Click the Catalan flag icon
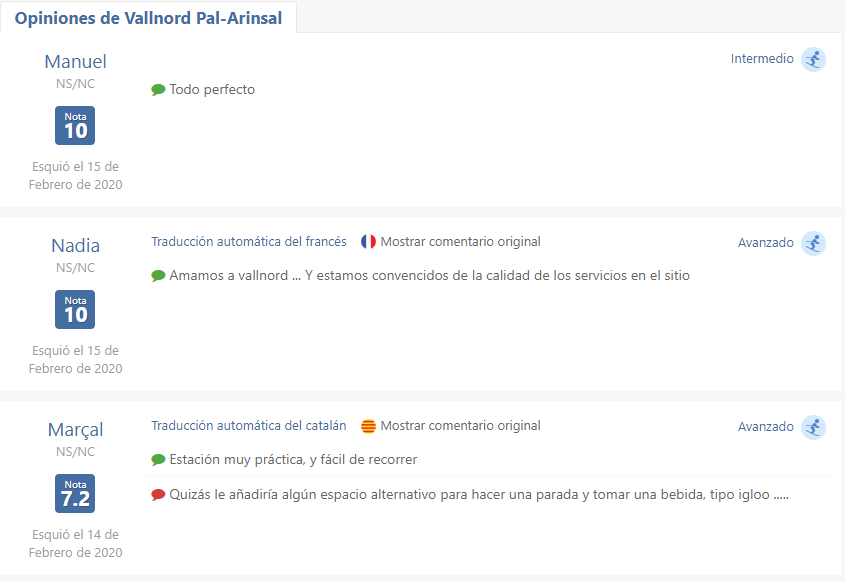This screenshot has height=582, width=845. click(368, 426)
